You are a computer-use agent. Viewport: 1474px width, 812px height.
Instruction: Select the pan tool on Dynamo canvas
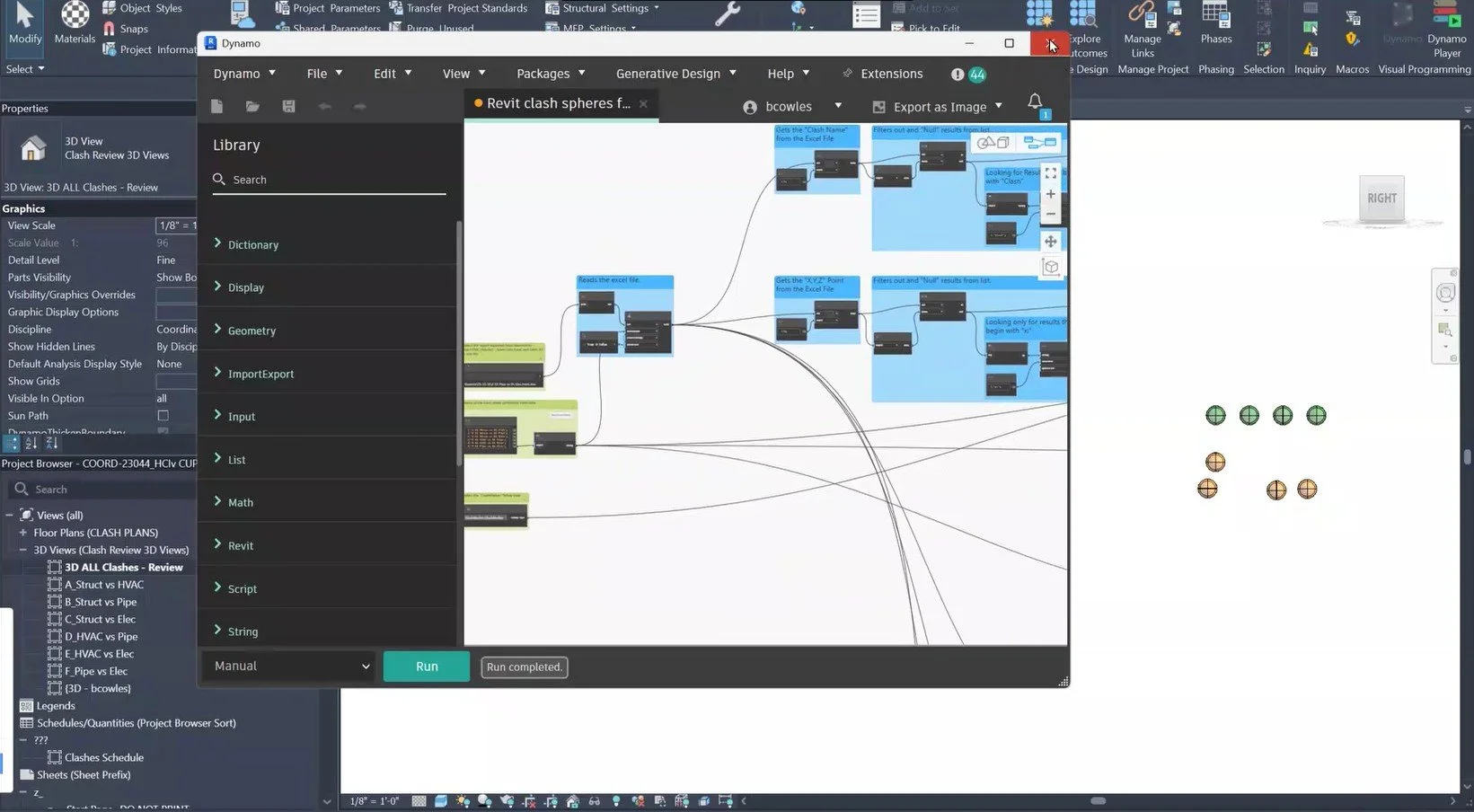(x=1051, y=241)
